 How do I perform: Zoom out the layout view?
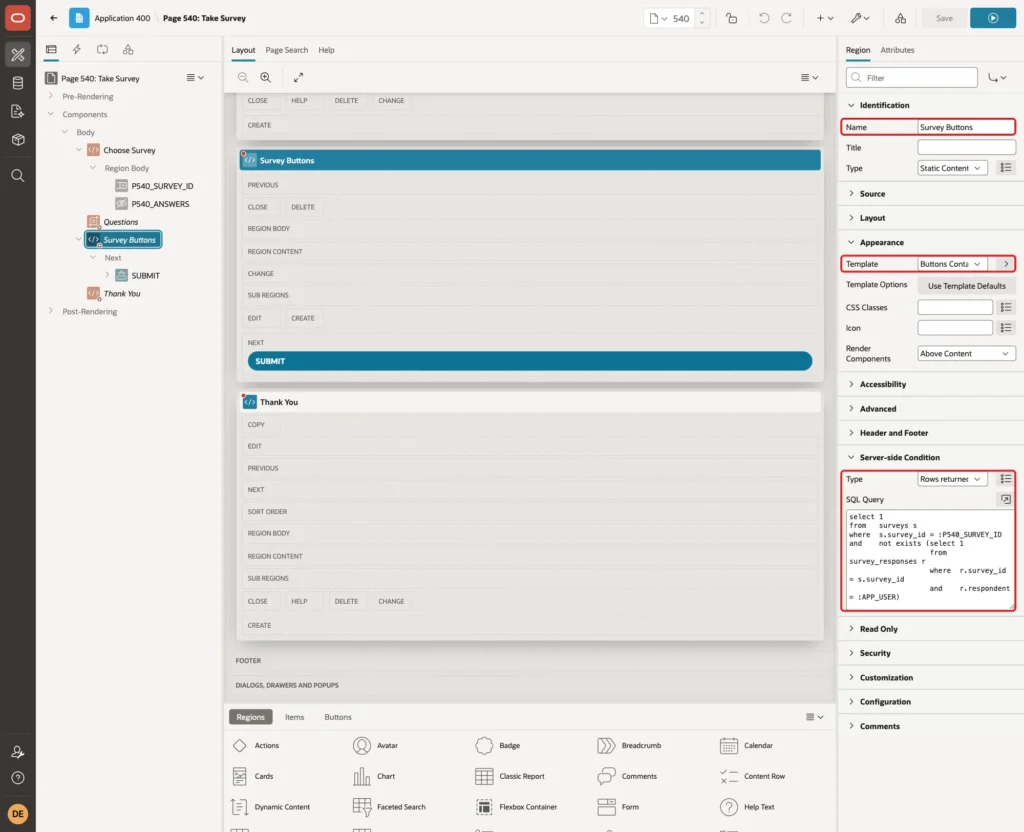tap(243, 78)
